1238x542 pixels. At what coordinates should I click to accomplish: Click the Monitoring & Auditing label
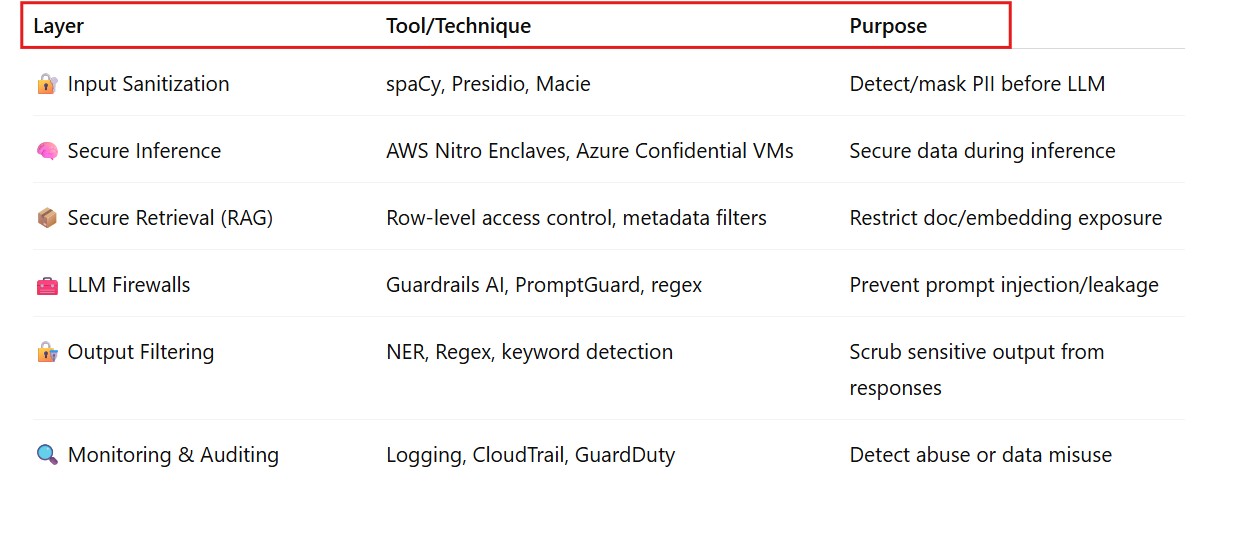173,455
